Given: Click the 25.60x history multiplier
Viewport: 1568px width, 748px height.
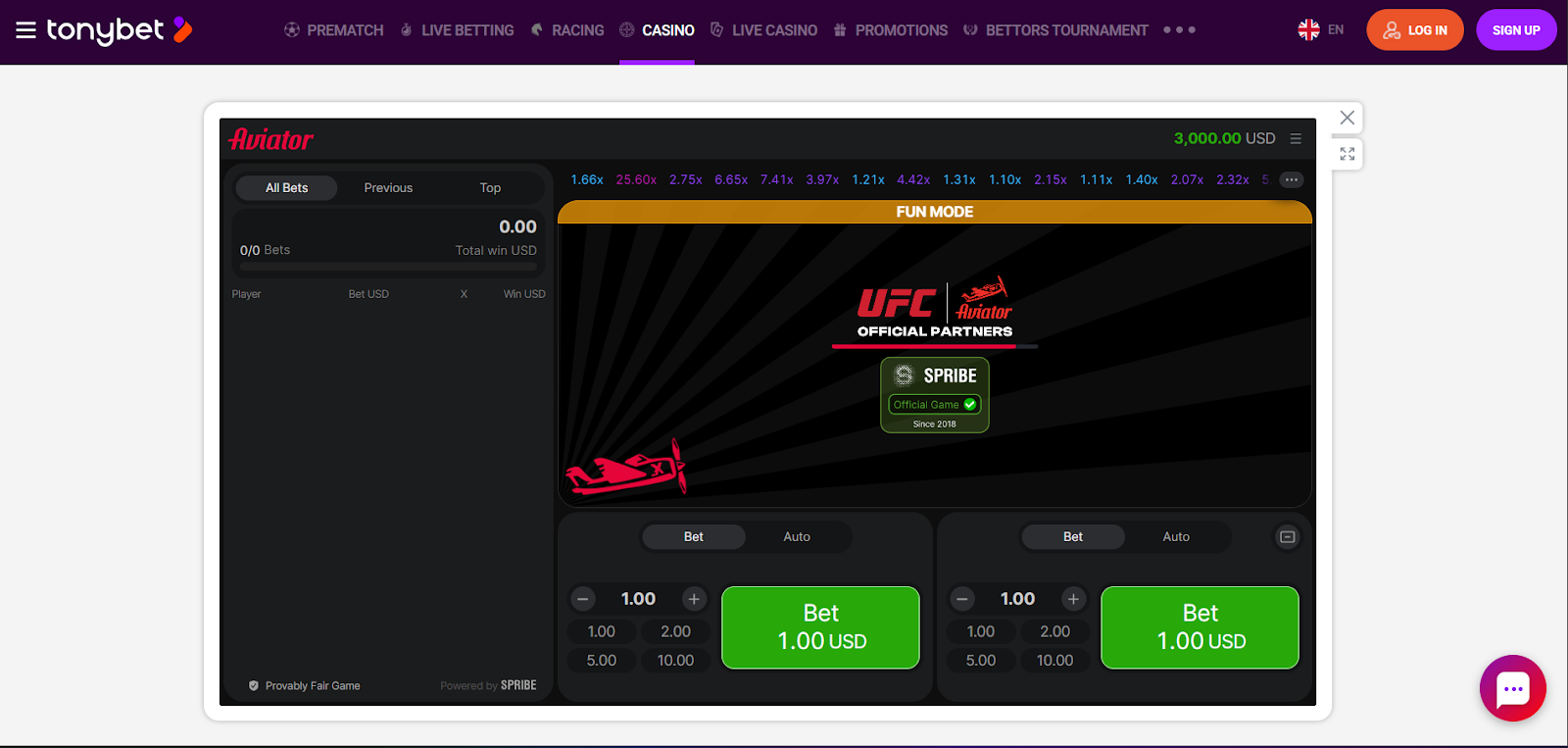Looking at the screenshot, I should pos(636,179).
